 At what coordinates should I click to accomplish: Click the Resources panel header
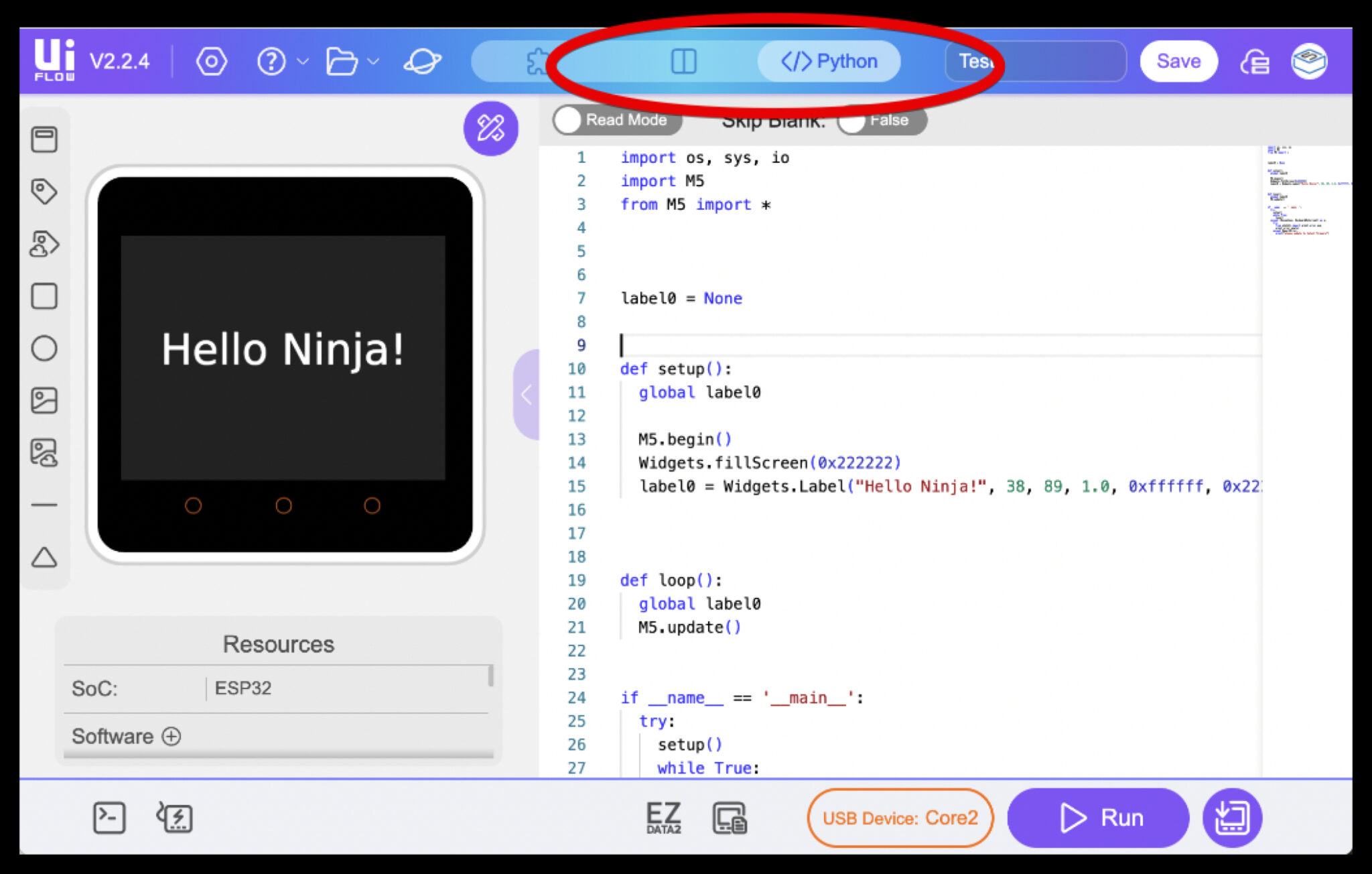click(278, 644)
